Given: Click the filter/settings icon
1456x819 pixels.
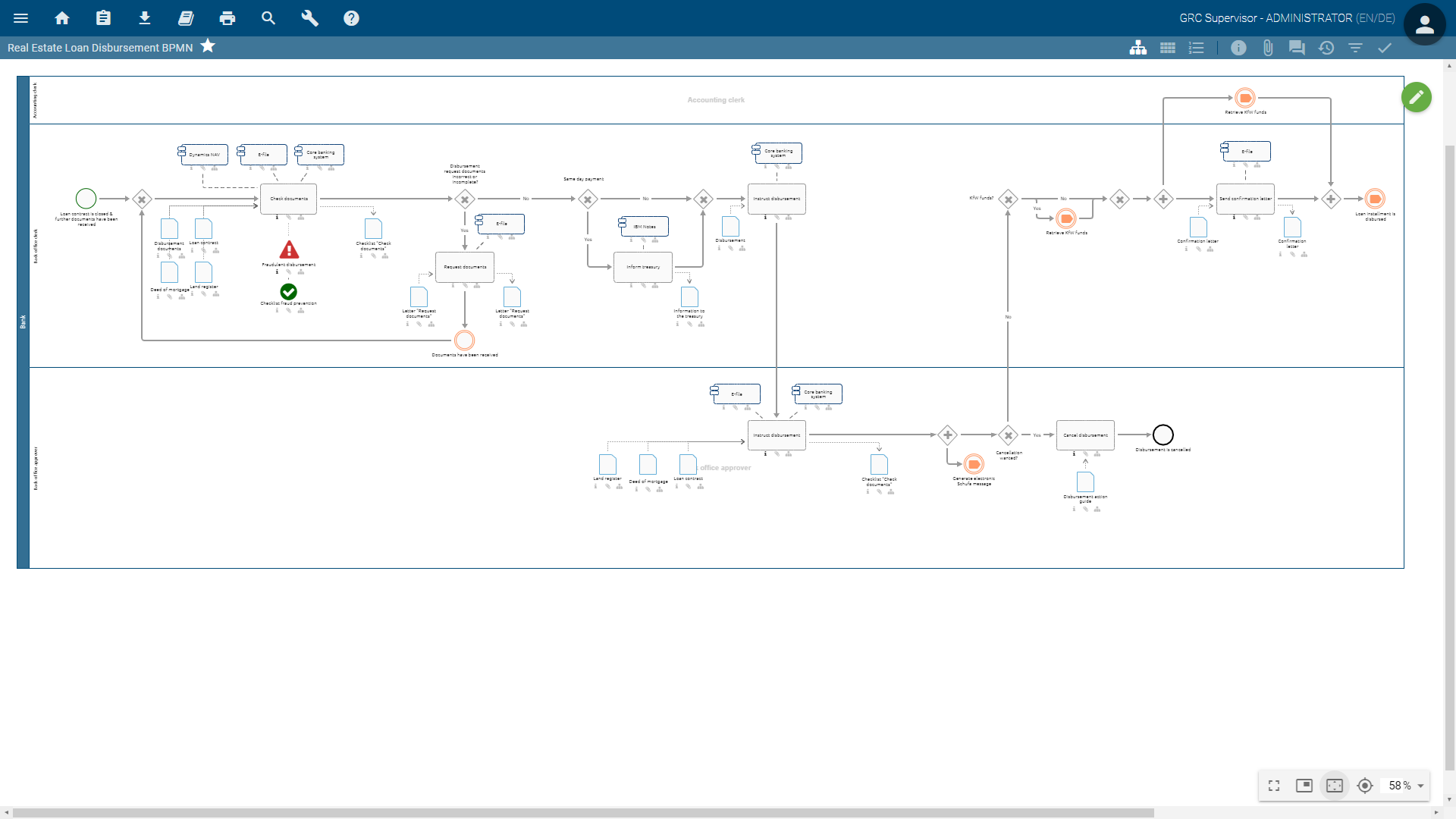Looking at the screenshot, I should (x=1357, y=47).
